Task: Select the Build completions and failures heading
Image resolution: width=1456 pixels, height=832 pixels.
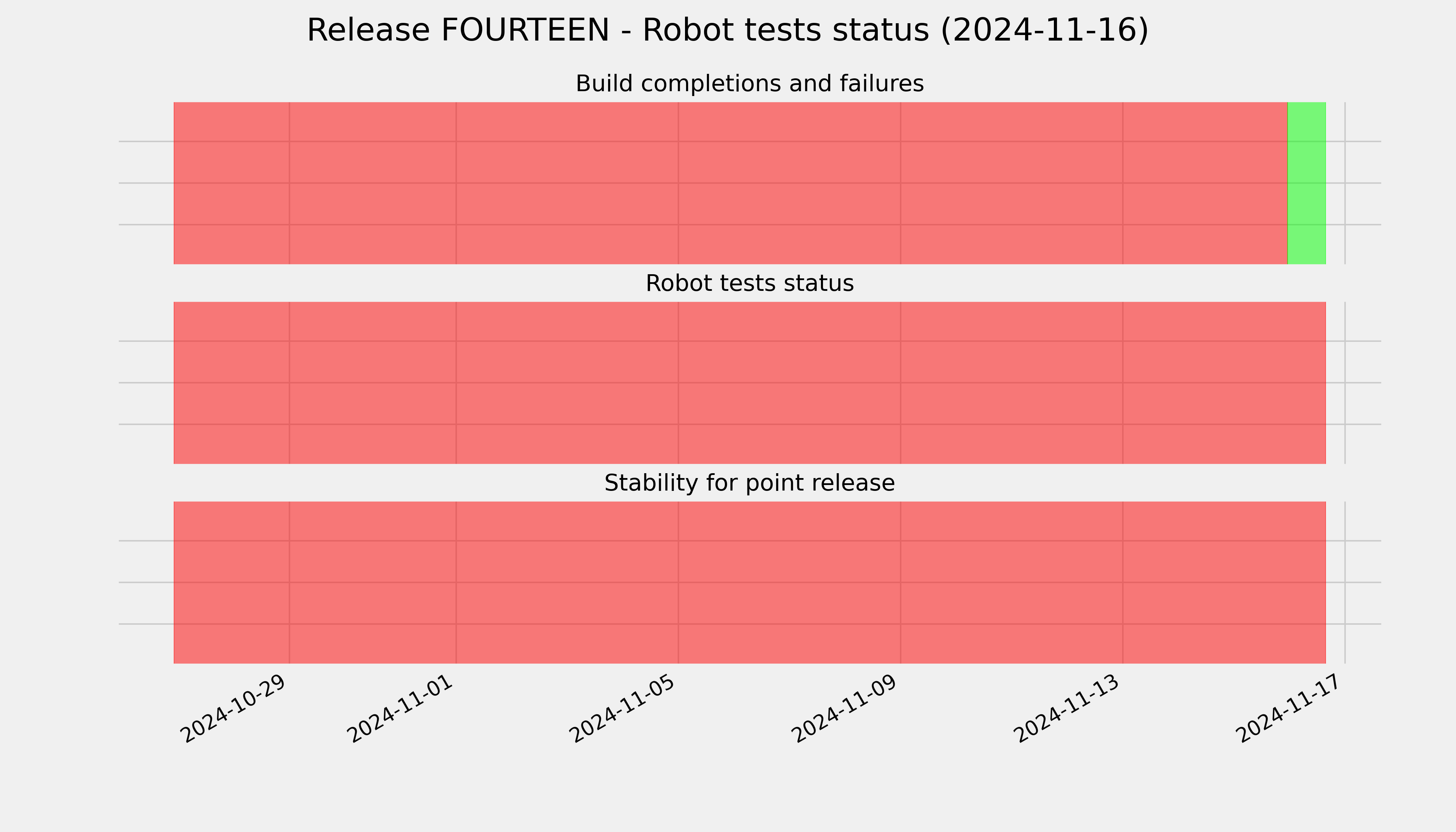Action: (749, 84)
